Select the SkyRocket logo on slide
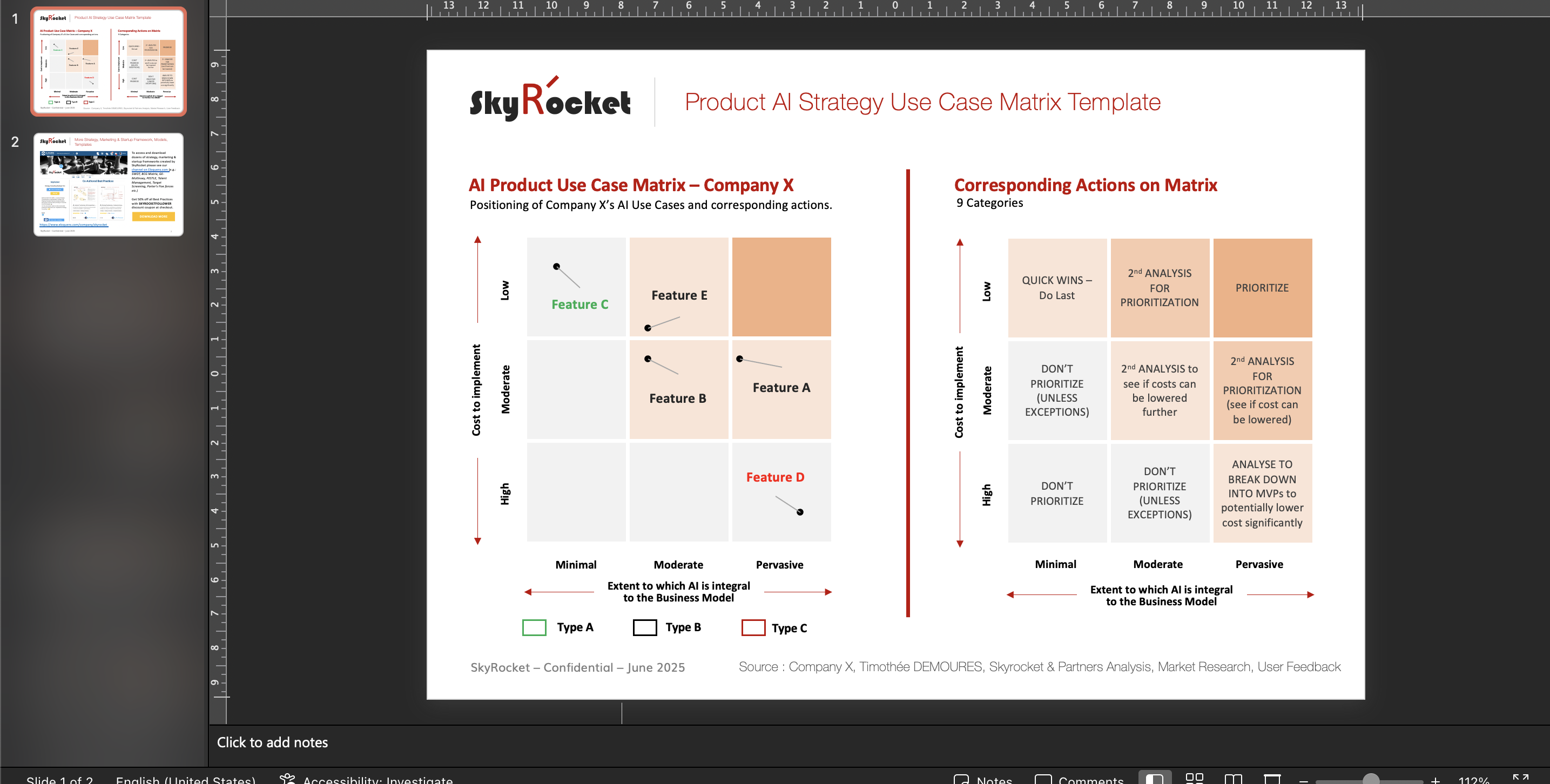 (549, 100)
